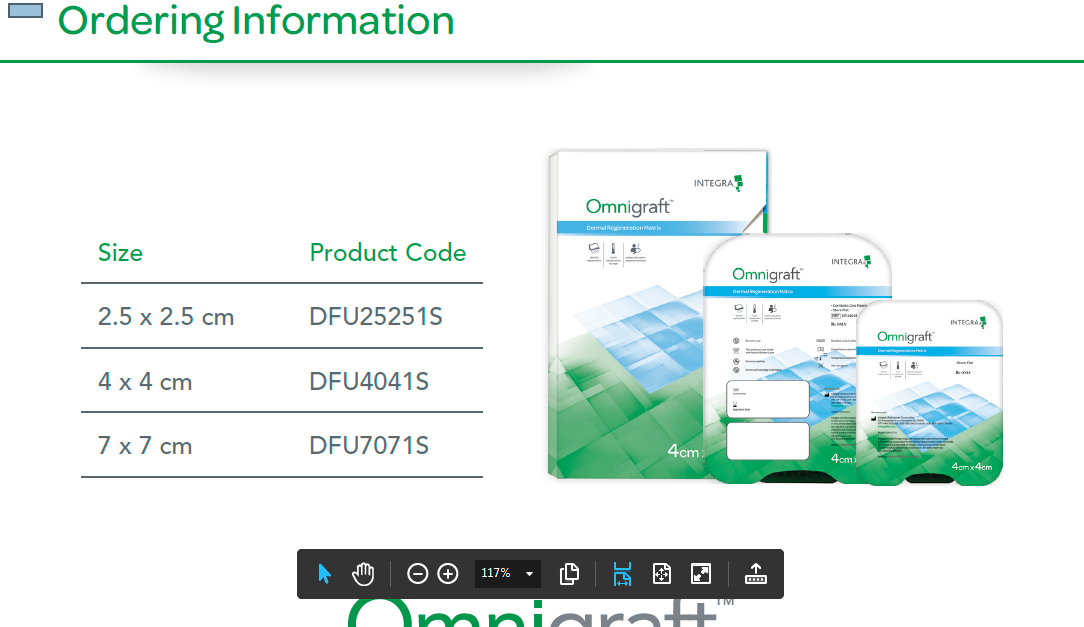Click the 7 x 7 cm size entry
This screenshot has height=627, width=1084.
(145, 445)
